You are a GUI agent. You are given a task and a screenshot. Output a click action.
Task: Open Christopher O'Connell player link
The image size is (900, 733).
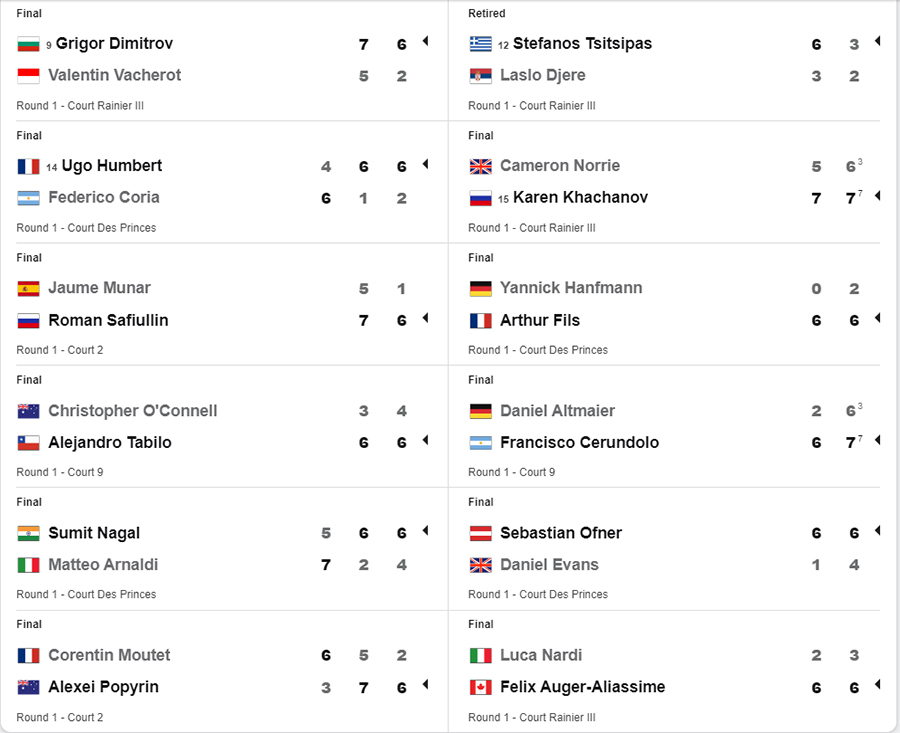[x=133, y=411]
